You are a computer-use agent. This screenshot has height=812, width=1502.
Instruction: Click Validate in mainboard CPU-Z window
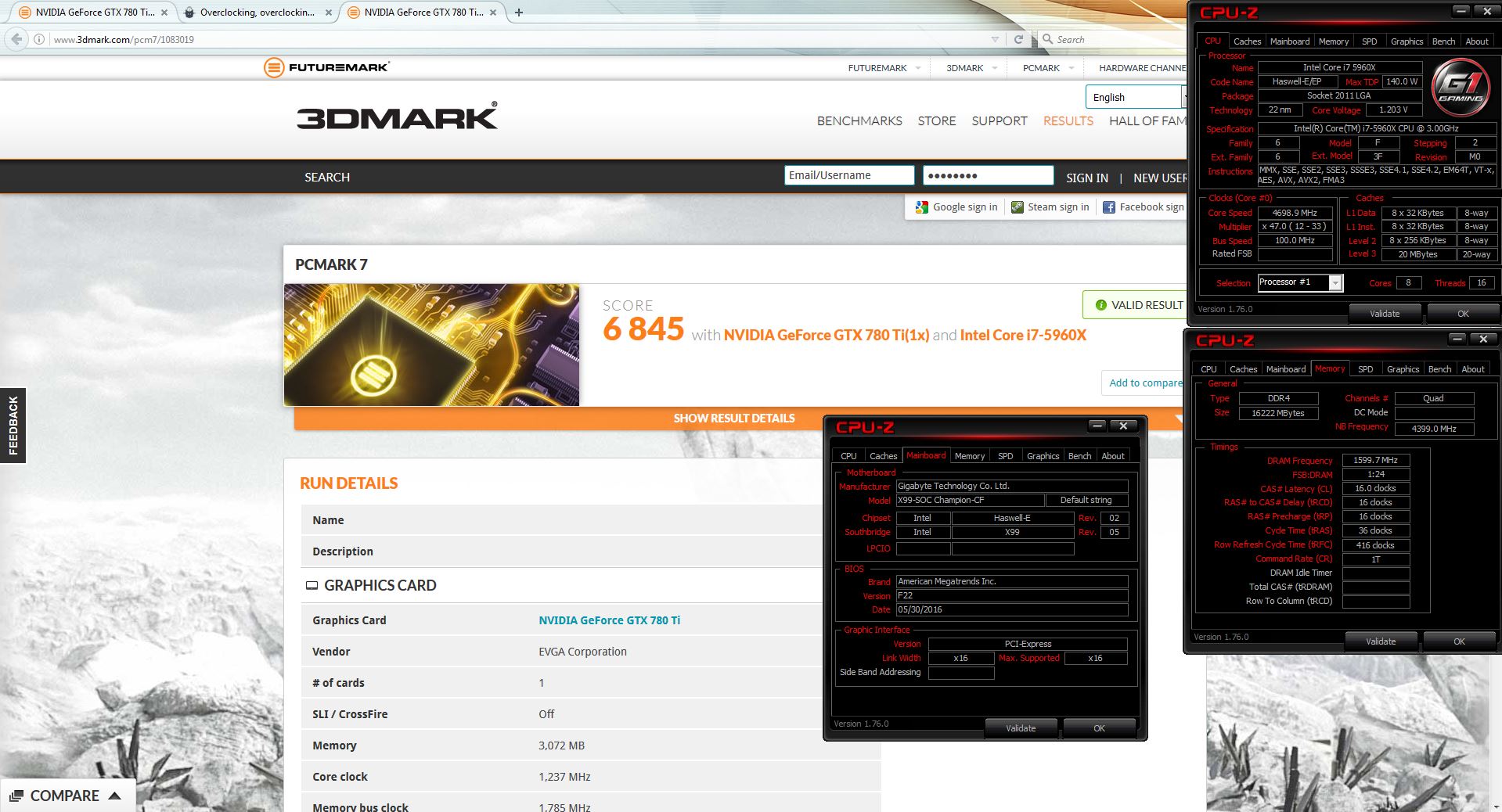[x=1021, y=728]
